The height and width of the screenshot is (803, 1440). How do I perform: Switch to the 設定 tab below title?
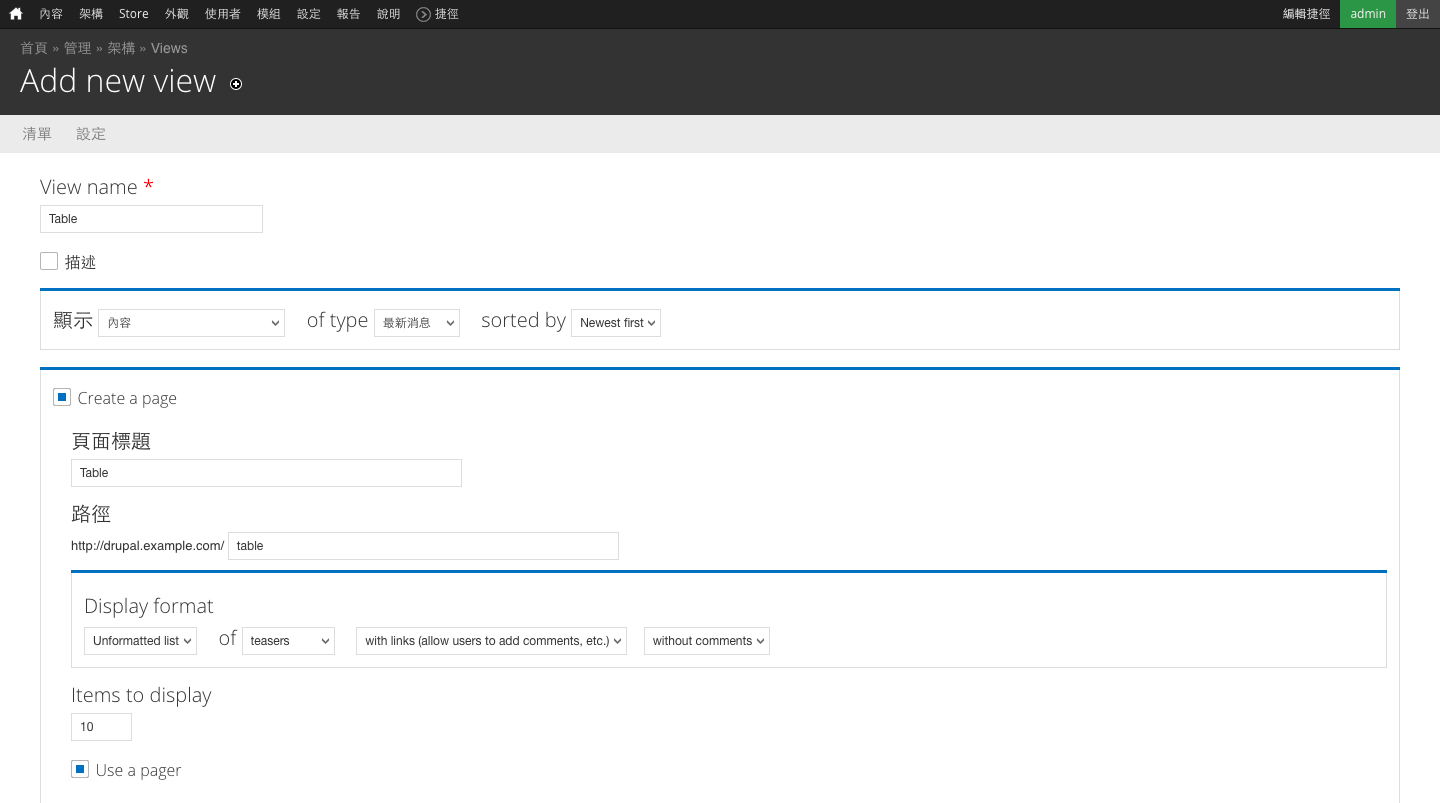(x=91, y=134)
